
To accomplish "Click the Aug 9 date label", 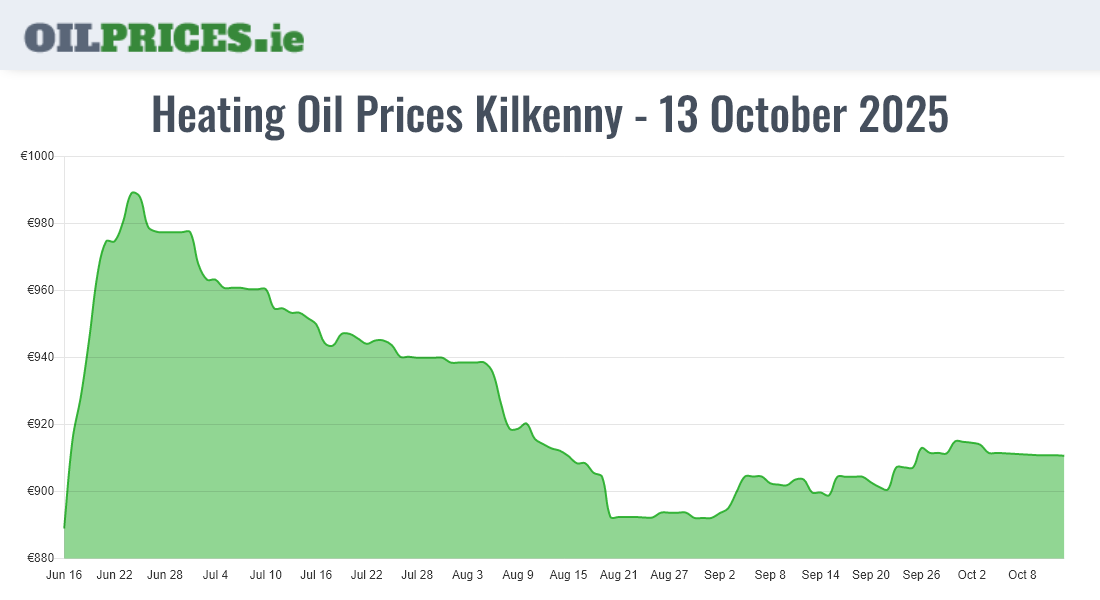I will click(x=518, y=575).
